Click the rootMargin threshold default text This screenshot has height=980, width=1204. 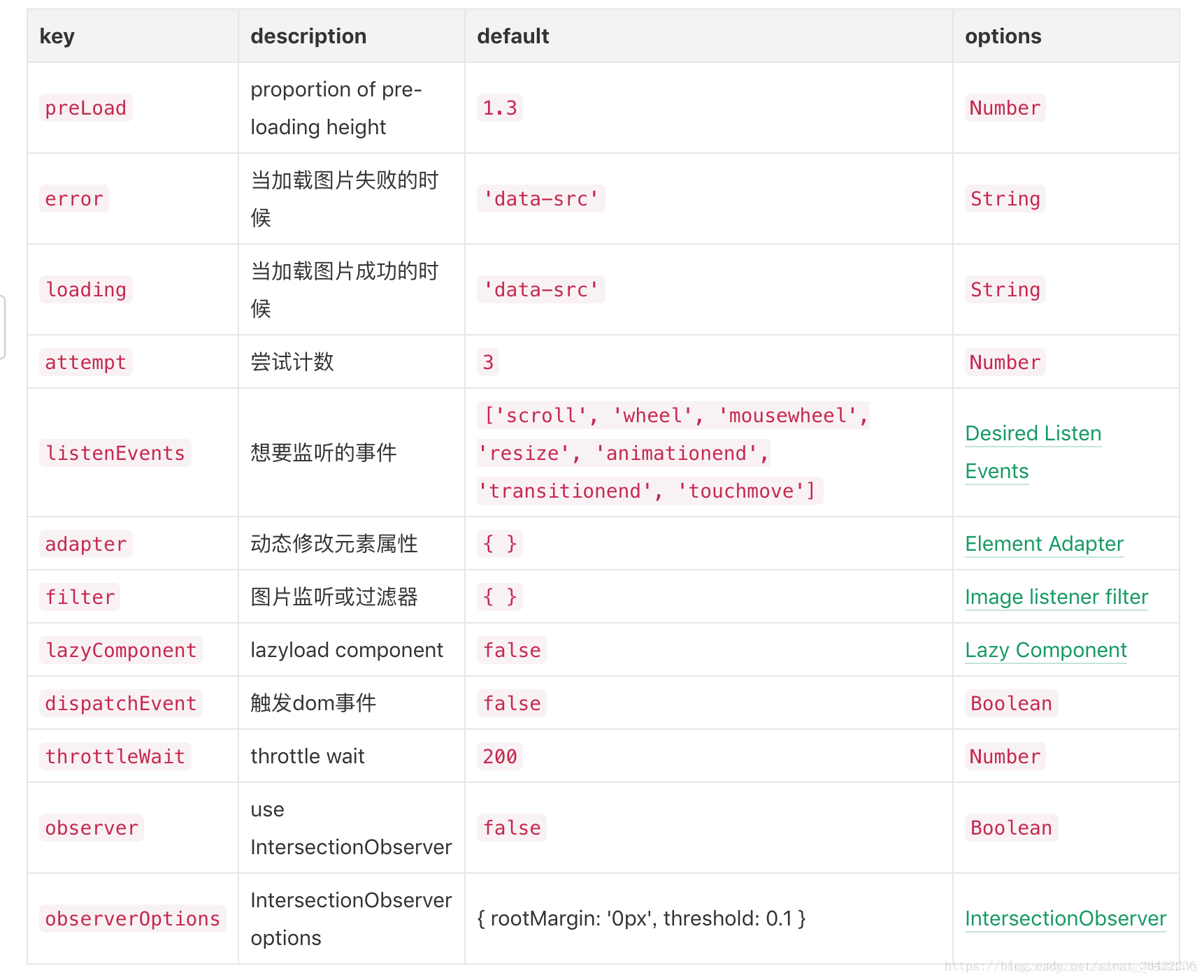(x=640, y=918)
